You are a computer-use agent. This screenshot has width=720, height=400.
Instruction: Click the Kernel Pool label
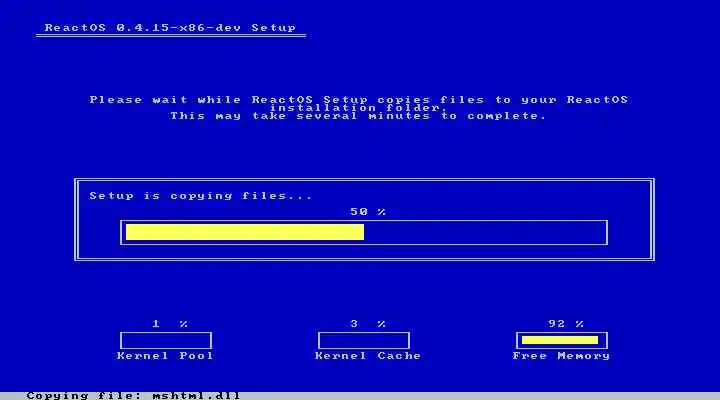click(165, 356)
